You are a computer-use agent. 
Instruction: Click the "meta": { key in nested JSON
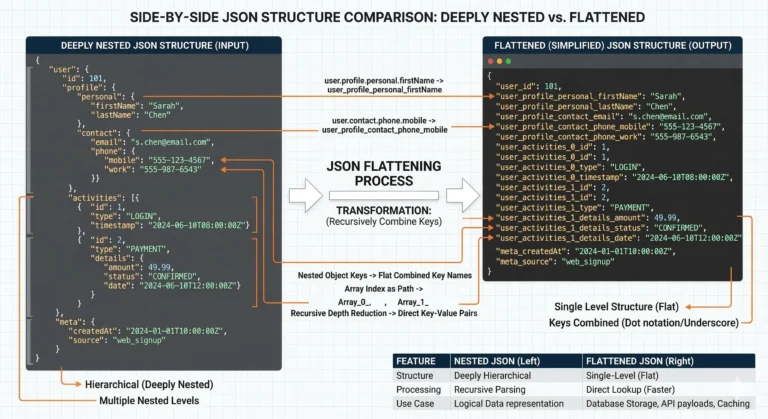75,322
